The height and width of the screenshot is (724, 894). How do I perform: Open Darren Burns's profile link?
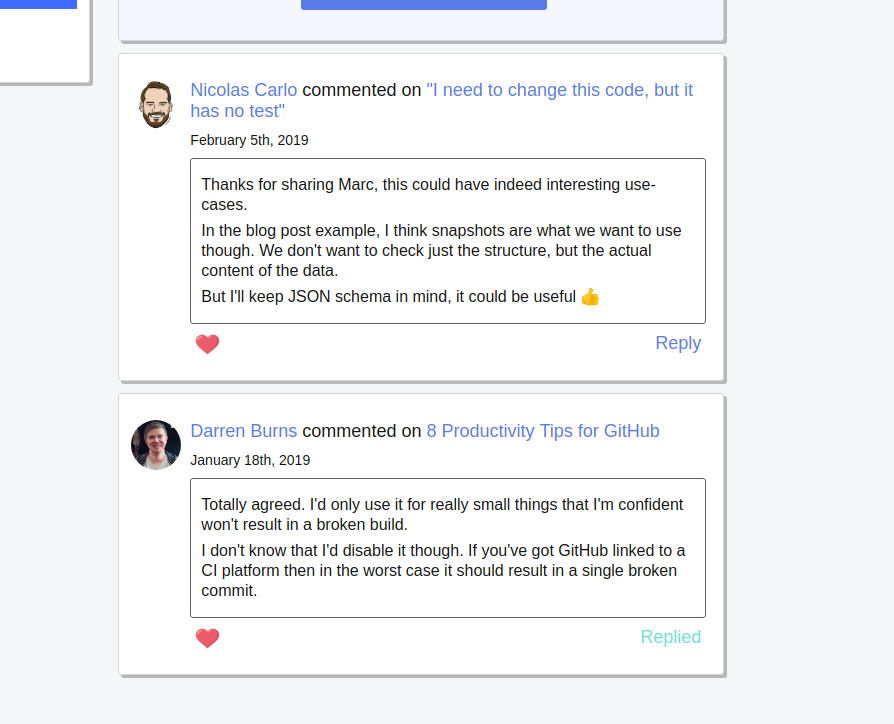coord(243,430)
